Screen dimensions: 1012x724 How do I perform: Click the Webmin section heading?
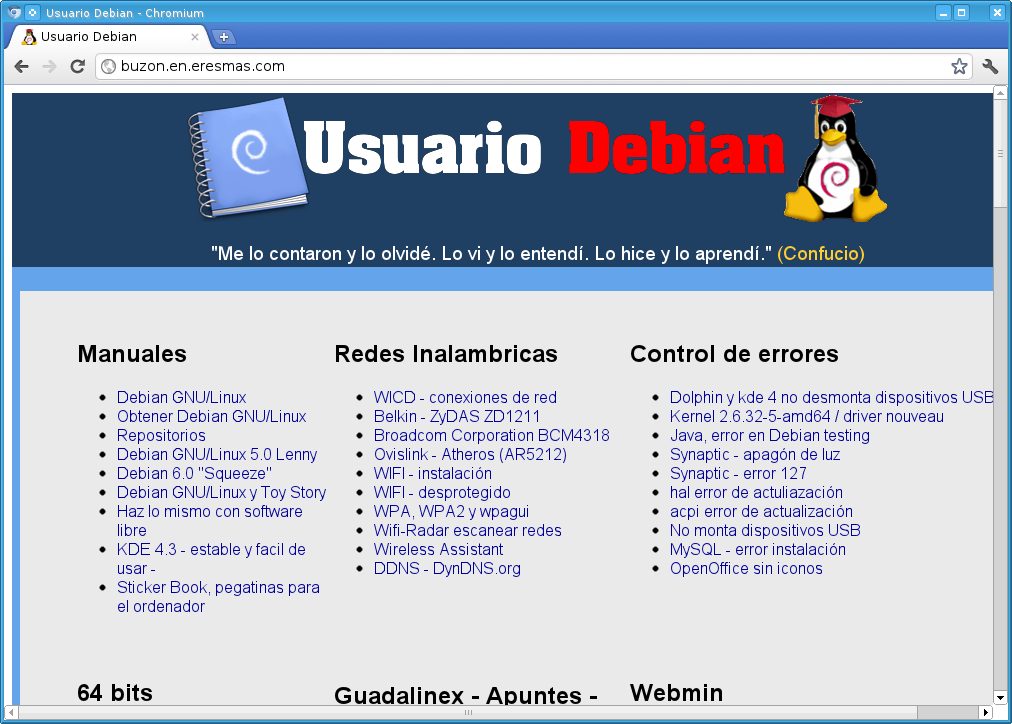pyautogui.click(x=676, y=693)
